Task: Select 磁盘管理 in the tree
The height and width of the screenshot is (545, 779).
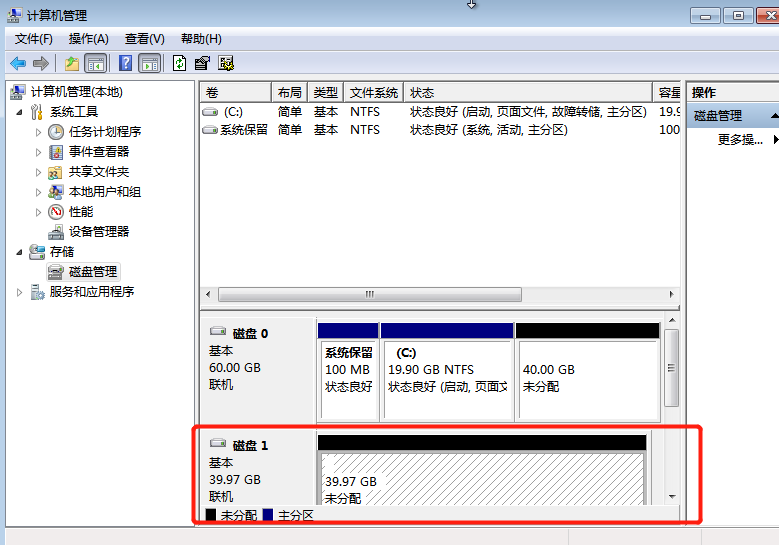Action: tap(93, 272)
